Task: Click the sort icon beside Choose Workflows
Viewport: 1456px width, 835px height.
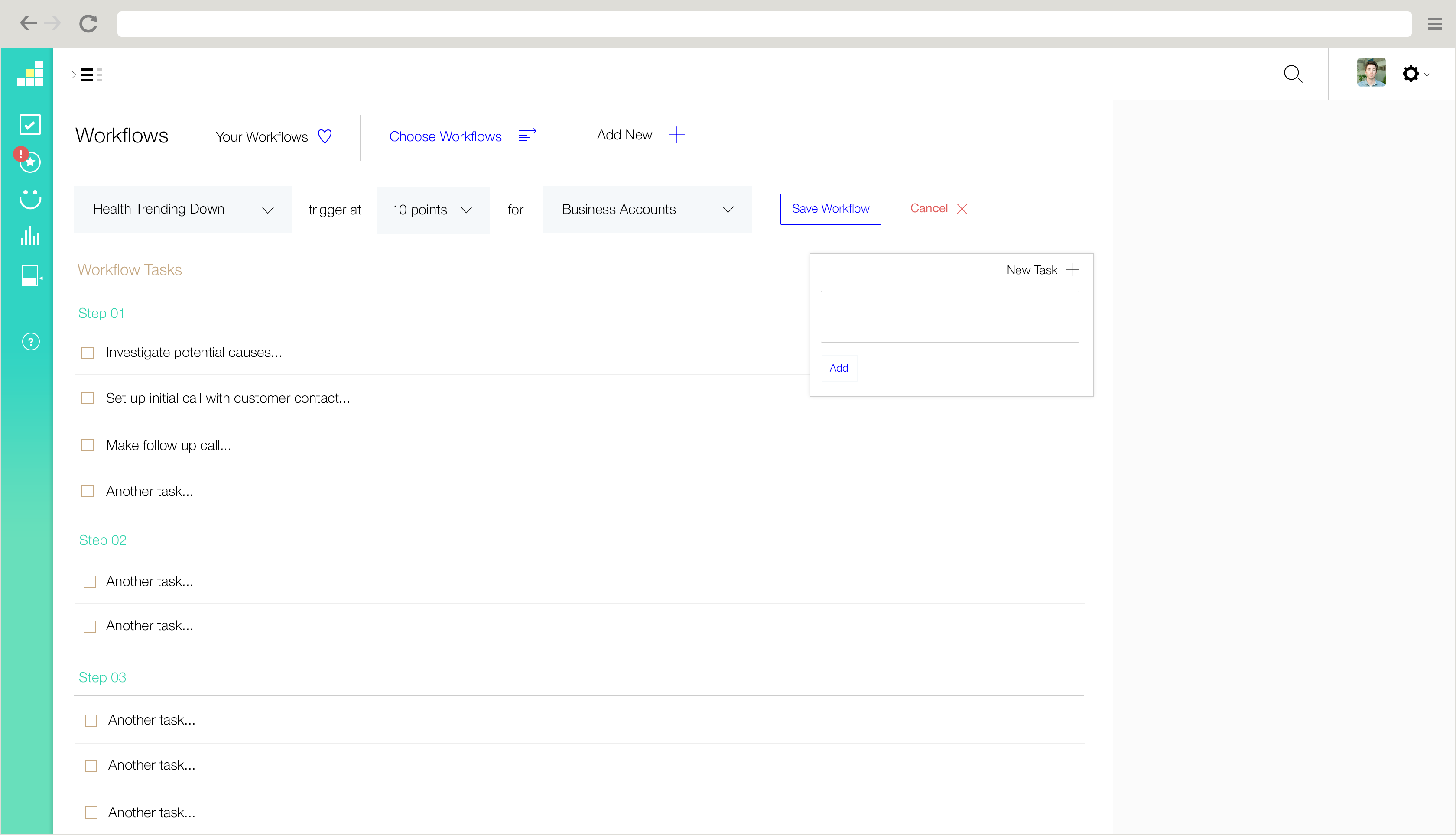Action: coord(527,135)
